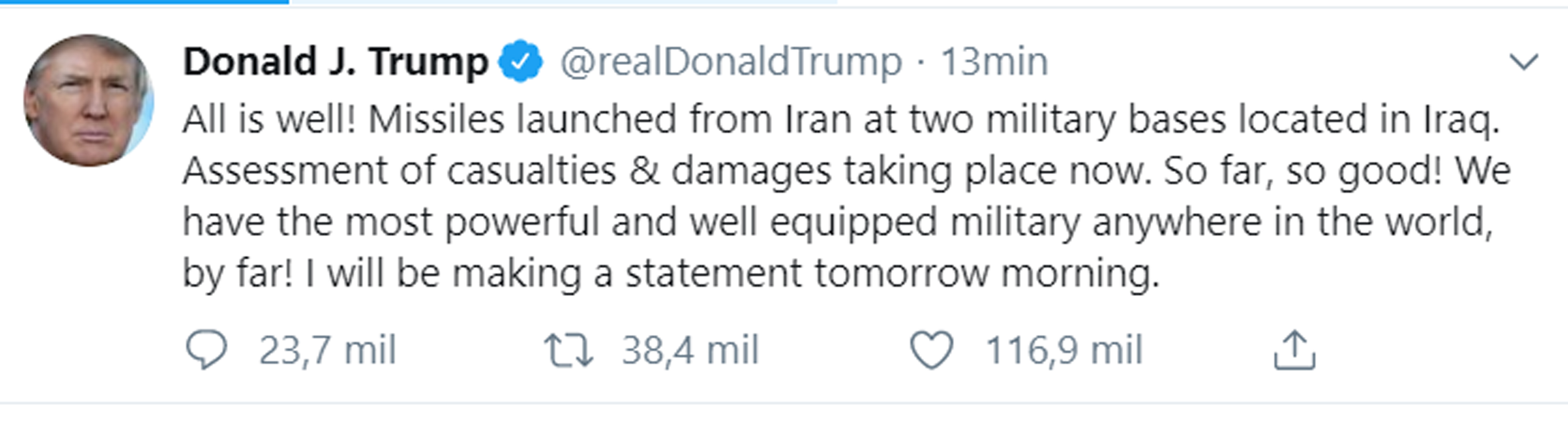This screenshot has height=432, width=1568.
Task: Open the 13min timestamp permalink
Action: [995, 62]
